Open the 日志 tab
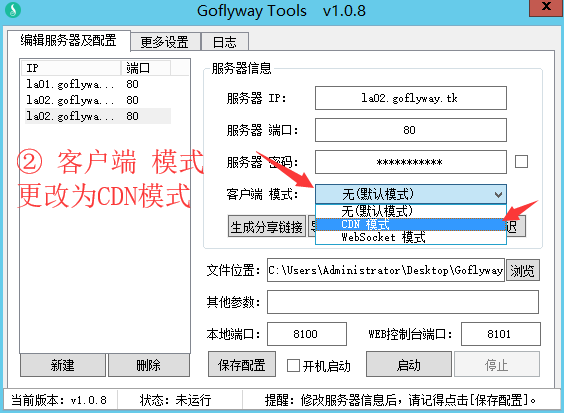This screenshot has width=564, height=413. 225,42
